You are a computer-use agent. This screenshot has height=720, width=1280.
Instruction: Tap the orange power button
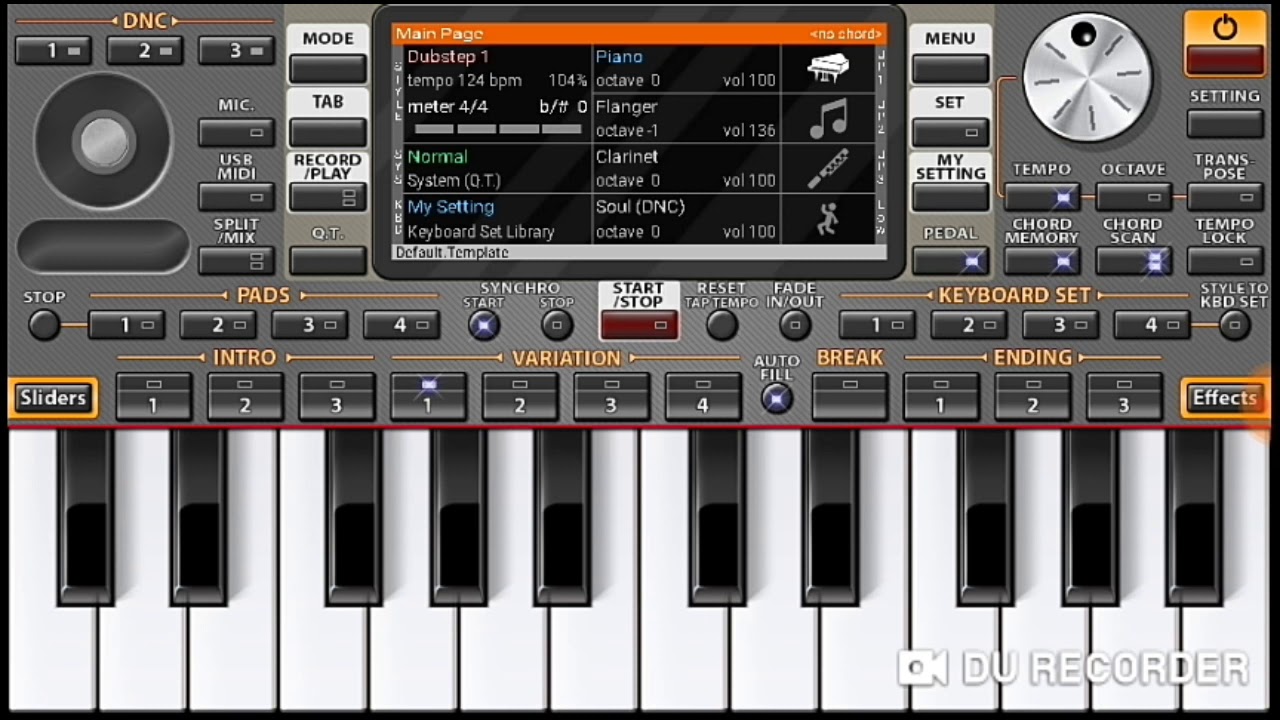(1224, 42)
